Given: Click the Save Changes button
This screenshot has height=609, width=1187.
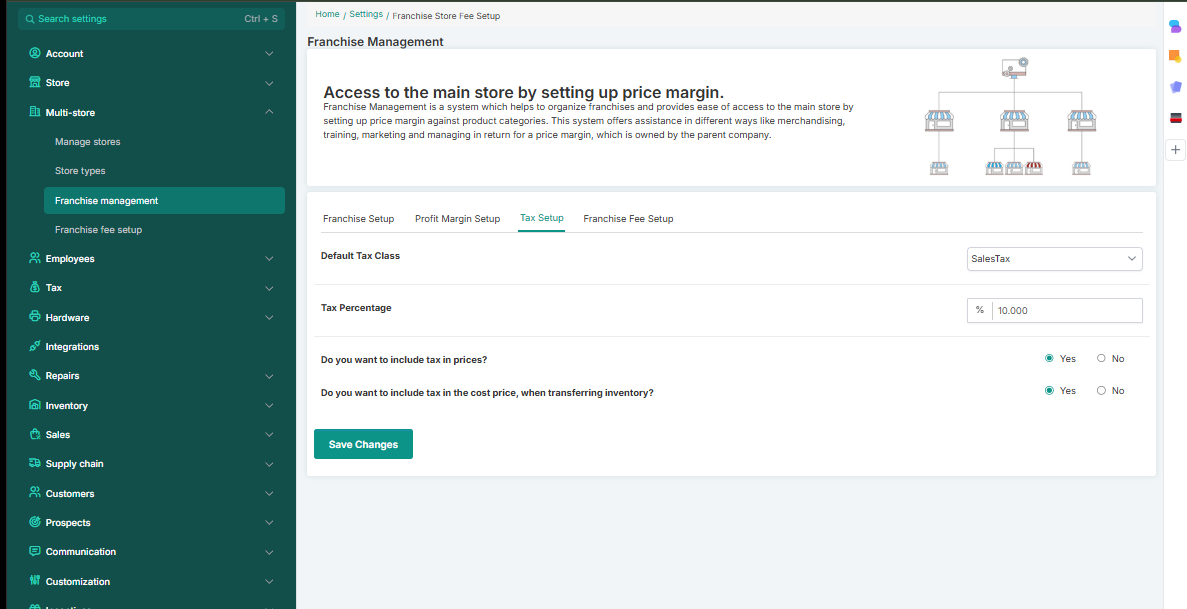Looking at the screenshot, I should pos(363,445).
